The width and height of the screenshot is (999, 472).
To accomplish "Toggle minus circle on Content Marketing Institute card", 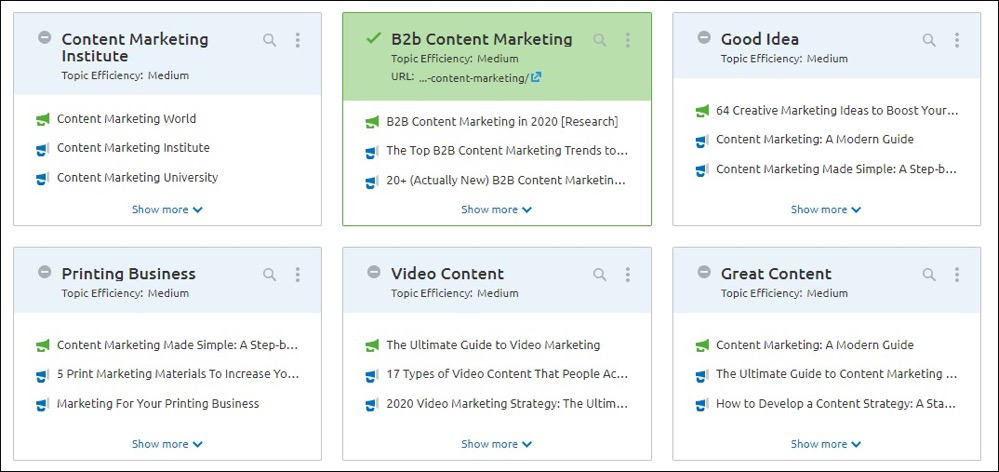I will pyautogui.click(x=44, y=38).
